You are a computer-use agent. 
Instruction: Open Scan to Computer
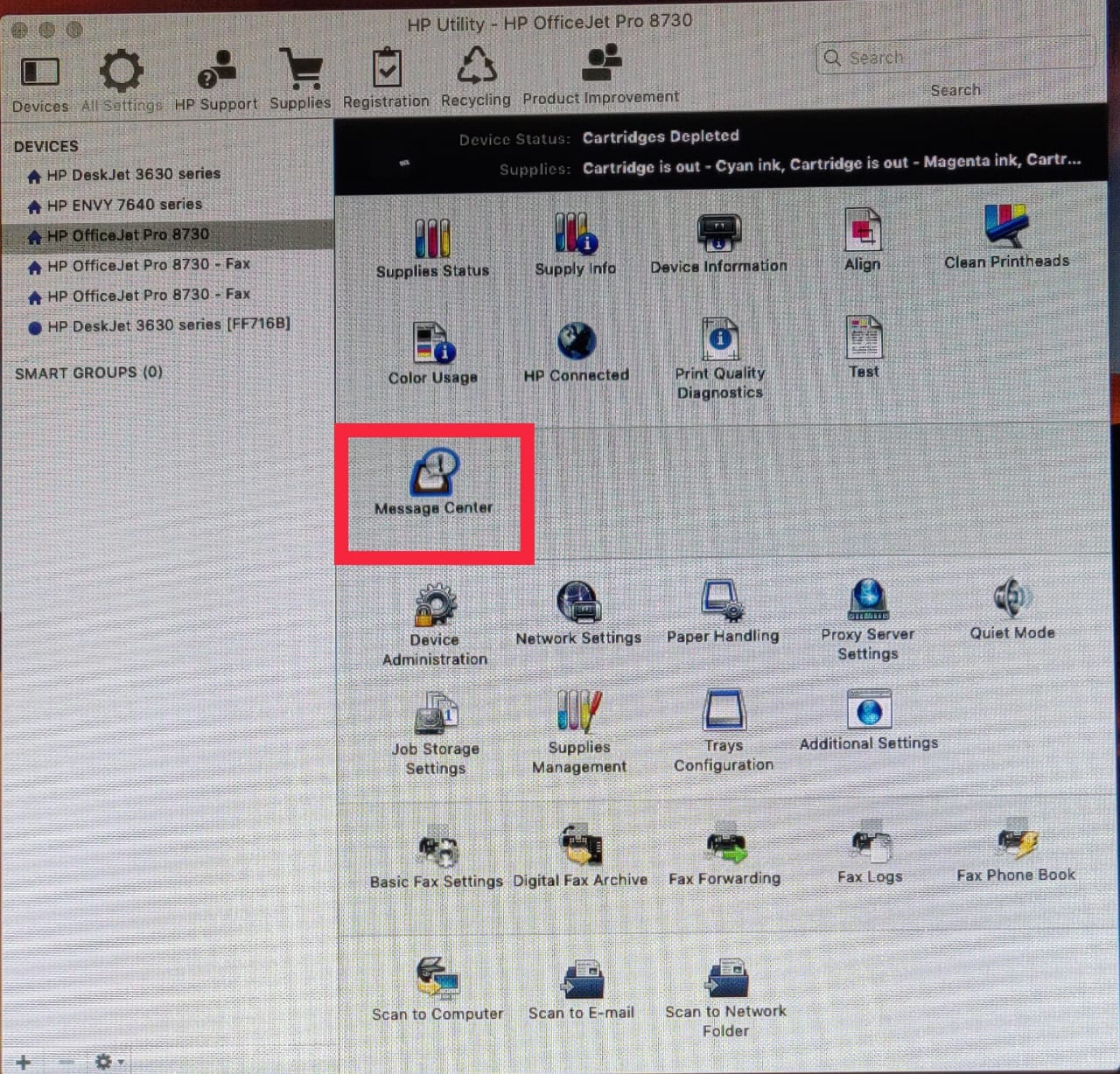point(437,990)
